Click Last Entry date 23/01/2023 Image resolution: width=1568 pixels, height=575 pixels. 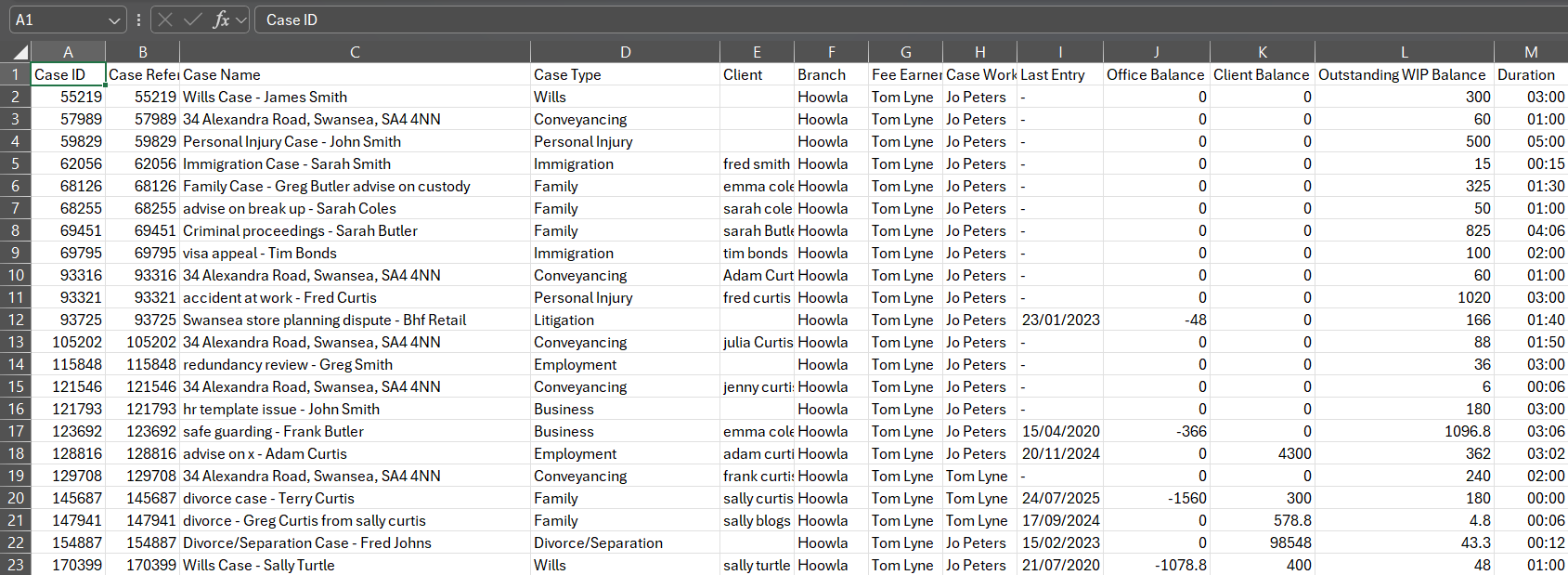(1059, 320)
